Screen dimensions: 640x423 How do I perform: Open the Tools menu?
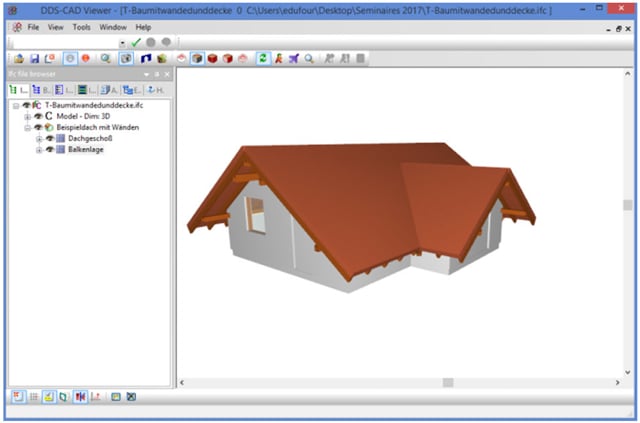(x=82, y=27)
